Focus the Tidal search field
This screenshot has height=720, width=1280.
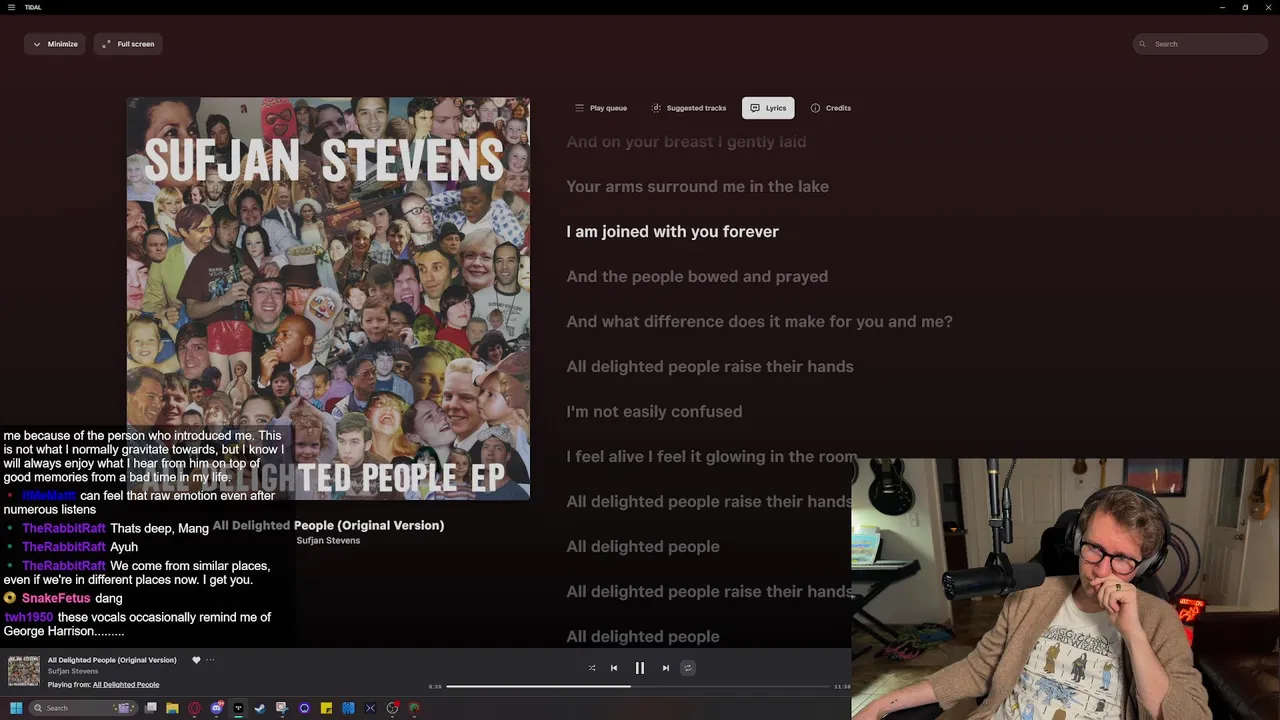pos(1200,44)
